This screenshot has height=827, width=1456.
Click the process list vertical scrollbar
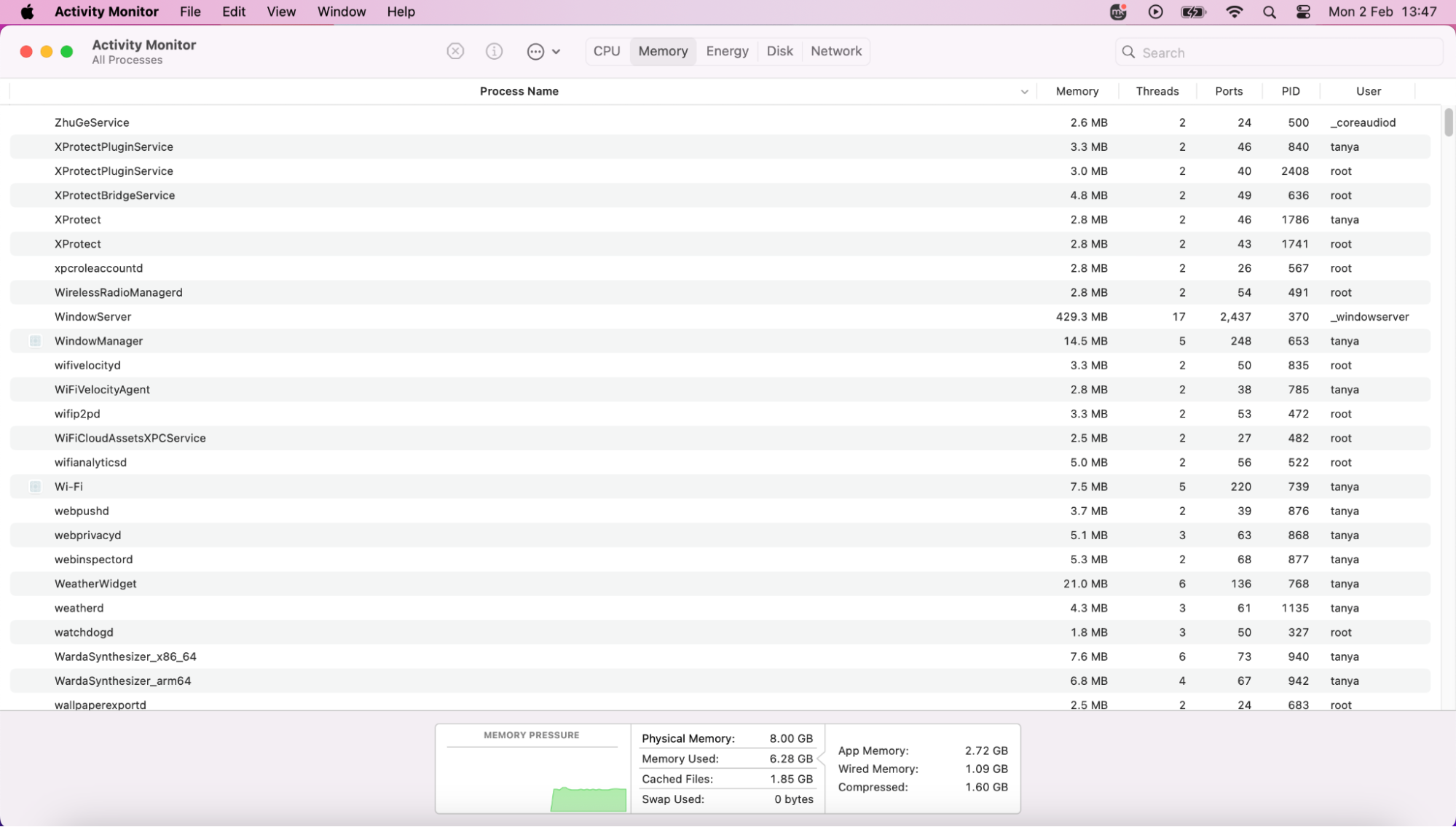pyautogui.click(x=1448, y=122)
